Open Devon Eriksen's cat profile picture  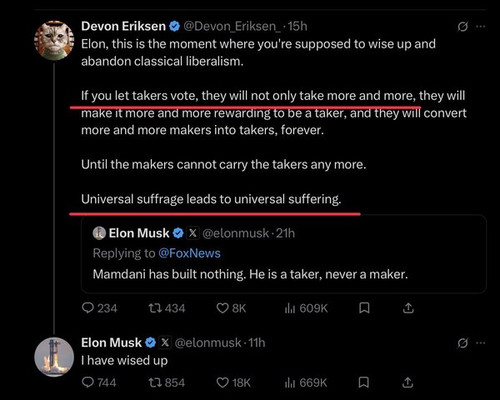pos(54,40)
